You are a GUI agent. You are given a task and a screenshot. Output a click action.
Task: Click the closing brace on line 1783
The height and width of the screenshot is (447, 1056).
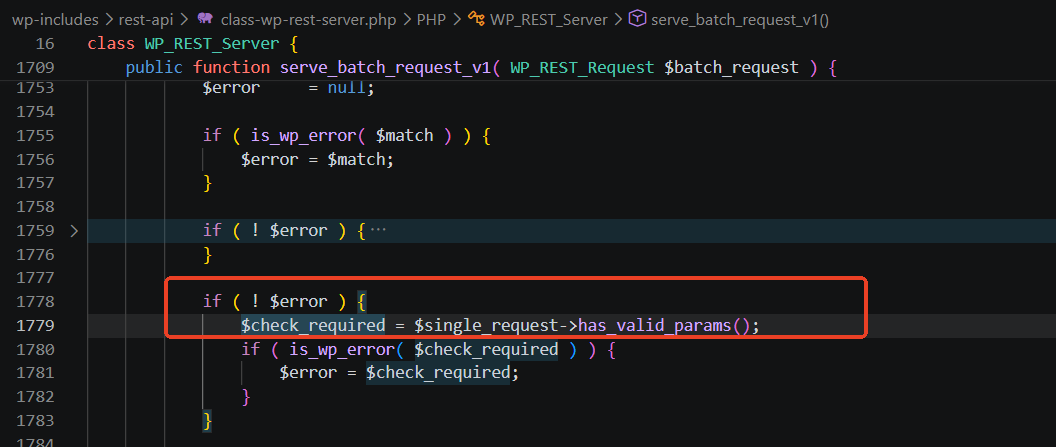207,421
